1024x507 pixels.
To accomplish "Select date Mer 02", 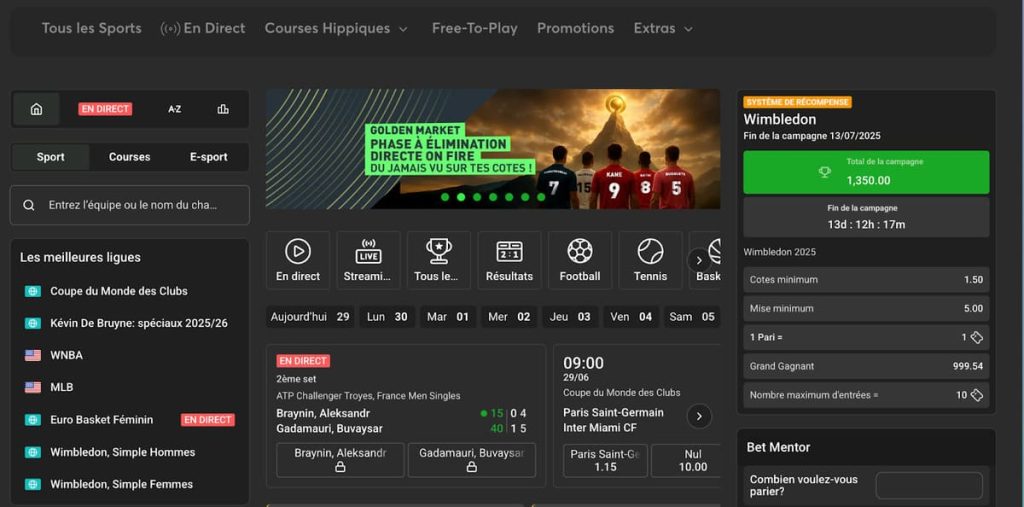I will point(509,317).
